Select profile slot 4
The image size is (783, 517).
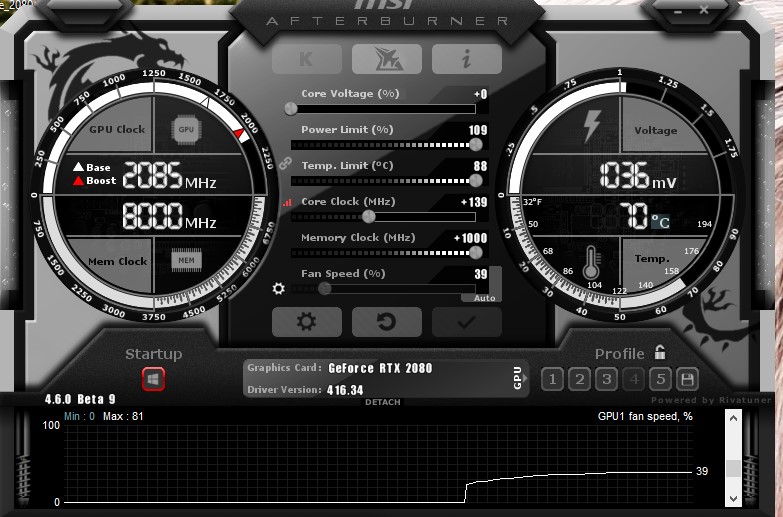634,379
